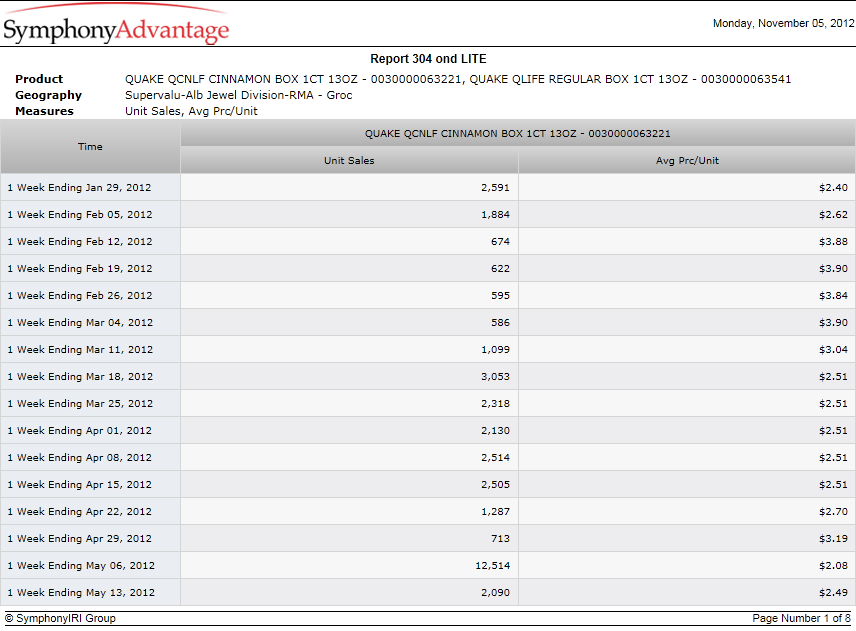Click unit sales value 713
The width and height of the screenshot is (856, 631).
coord(500,539)
